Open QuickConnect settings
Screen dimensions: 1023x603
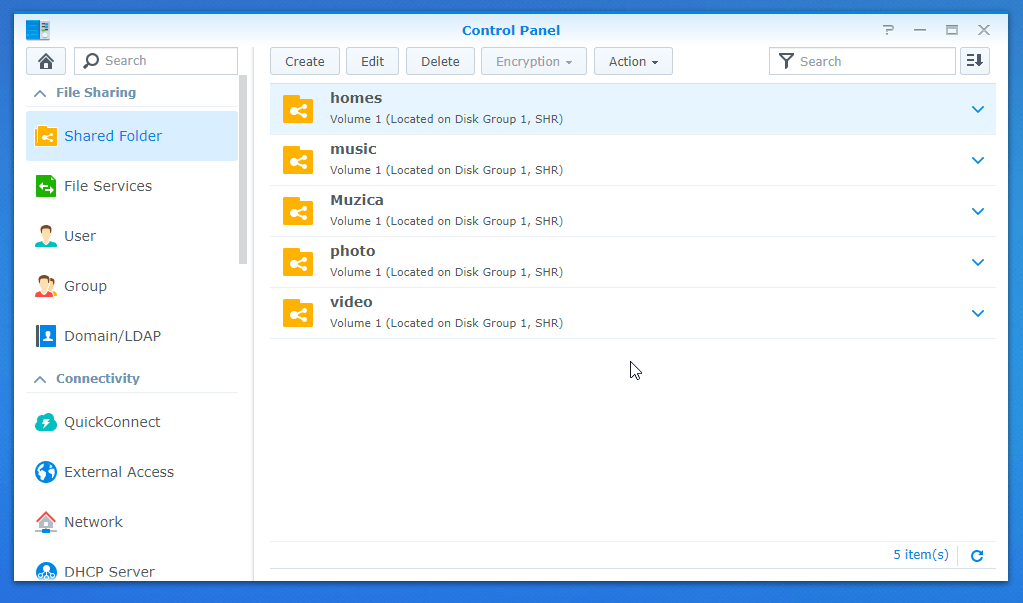pos(112,422)
